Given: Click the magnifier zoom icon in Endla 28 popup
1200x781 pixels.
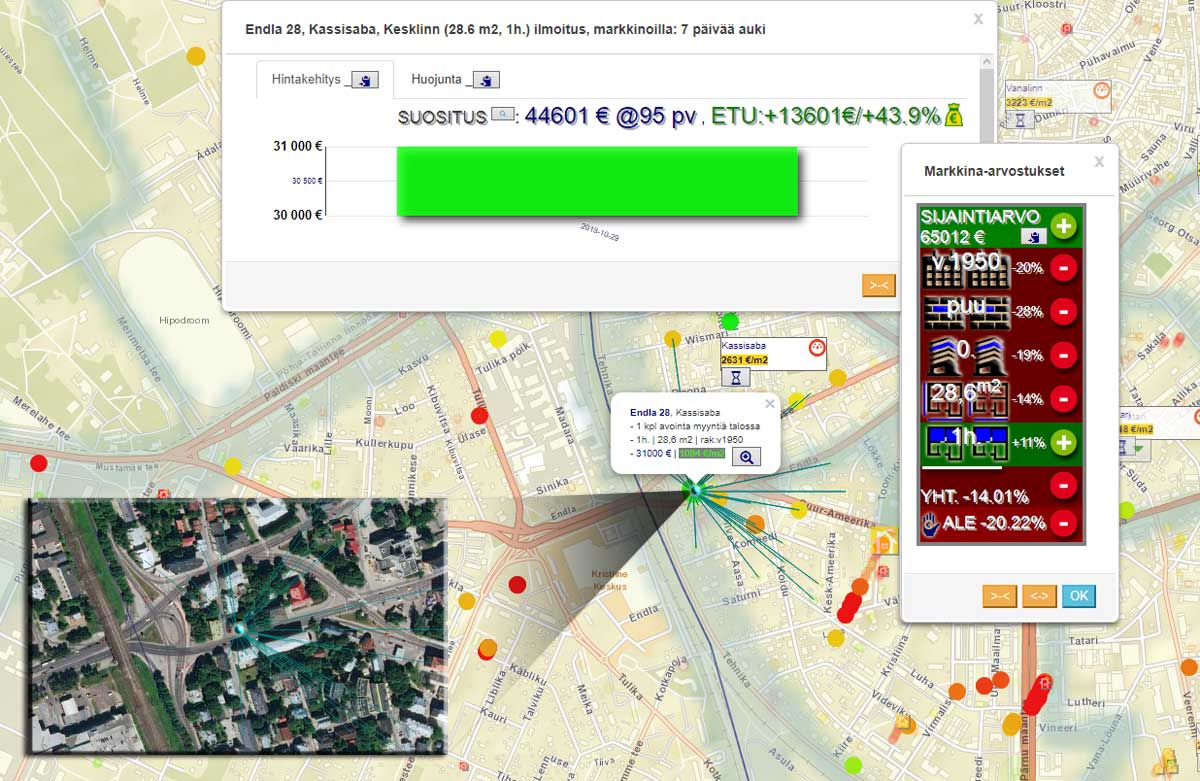Looking at the screenshot, I should 746,457.
